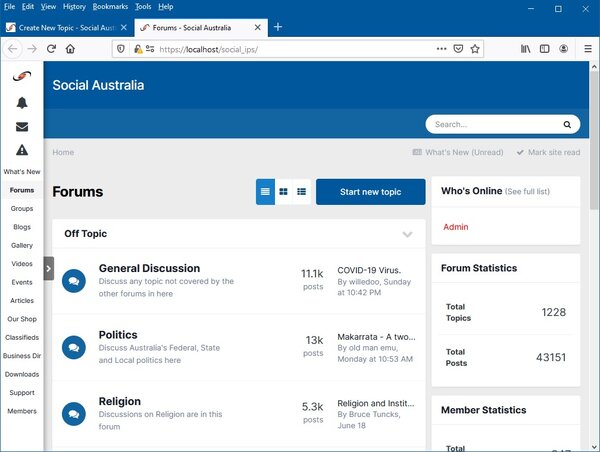Click the General Discussion forum bubble icon
Viewport: 600px width, 452px height.
click(x=72, y=281)
